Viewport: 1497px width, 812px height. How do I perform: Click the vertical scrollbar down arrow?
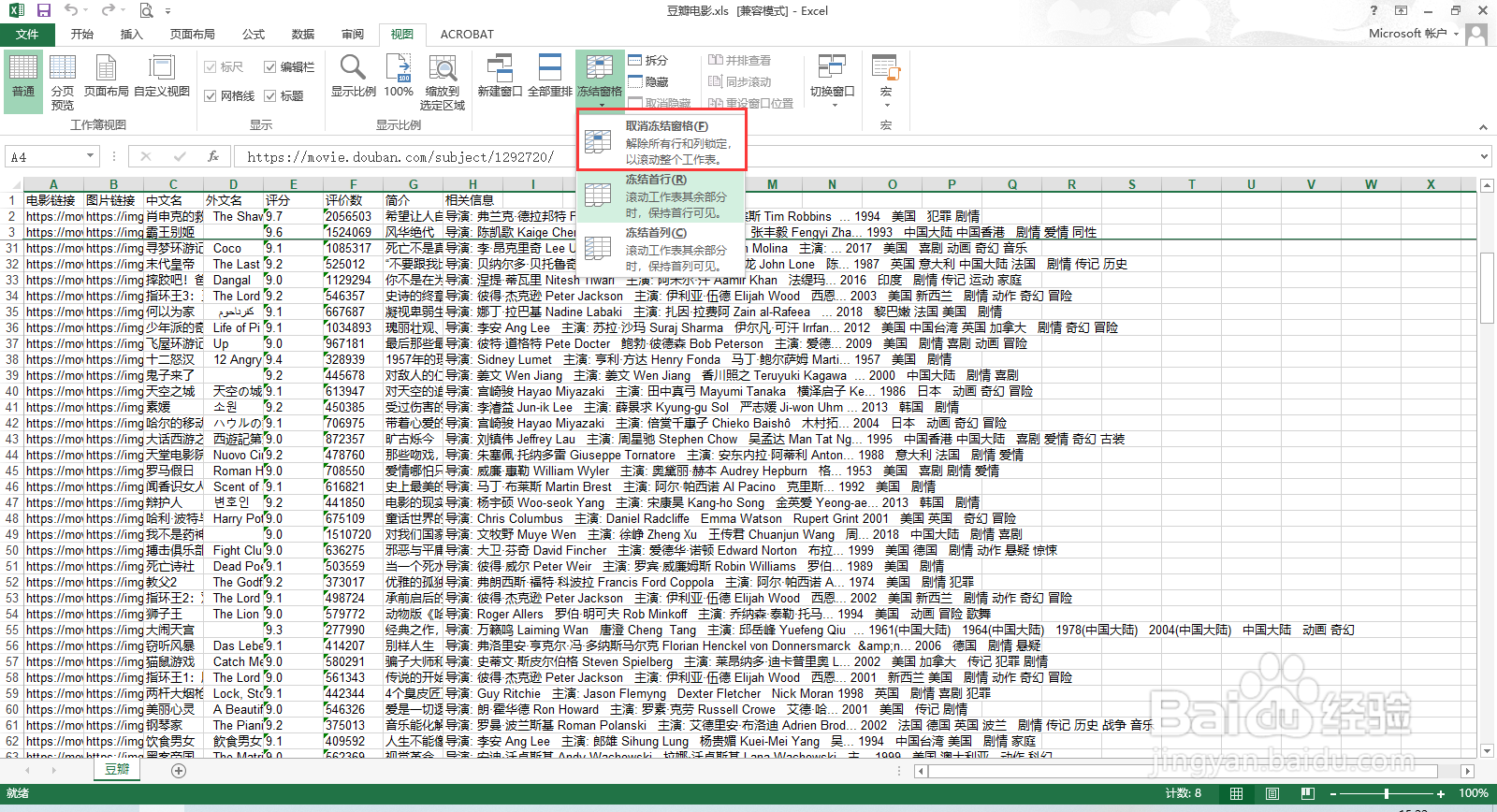[x=1487, y=750]
